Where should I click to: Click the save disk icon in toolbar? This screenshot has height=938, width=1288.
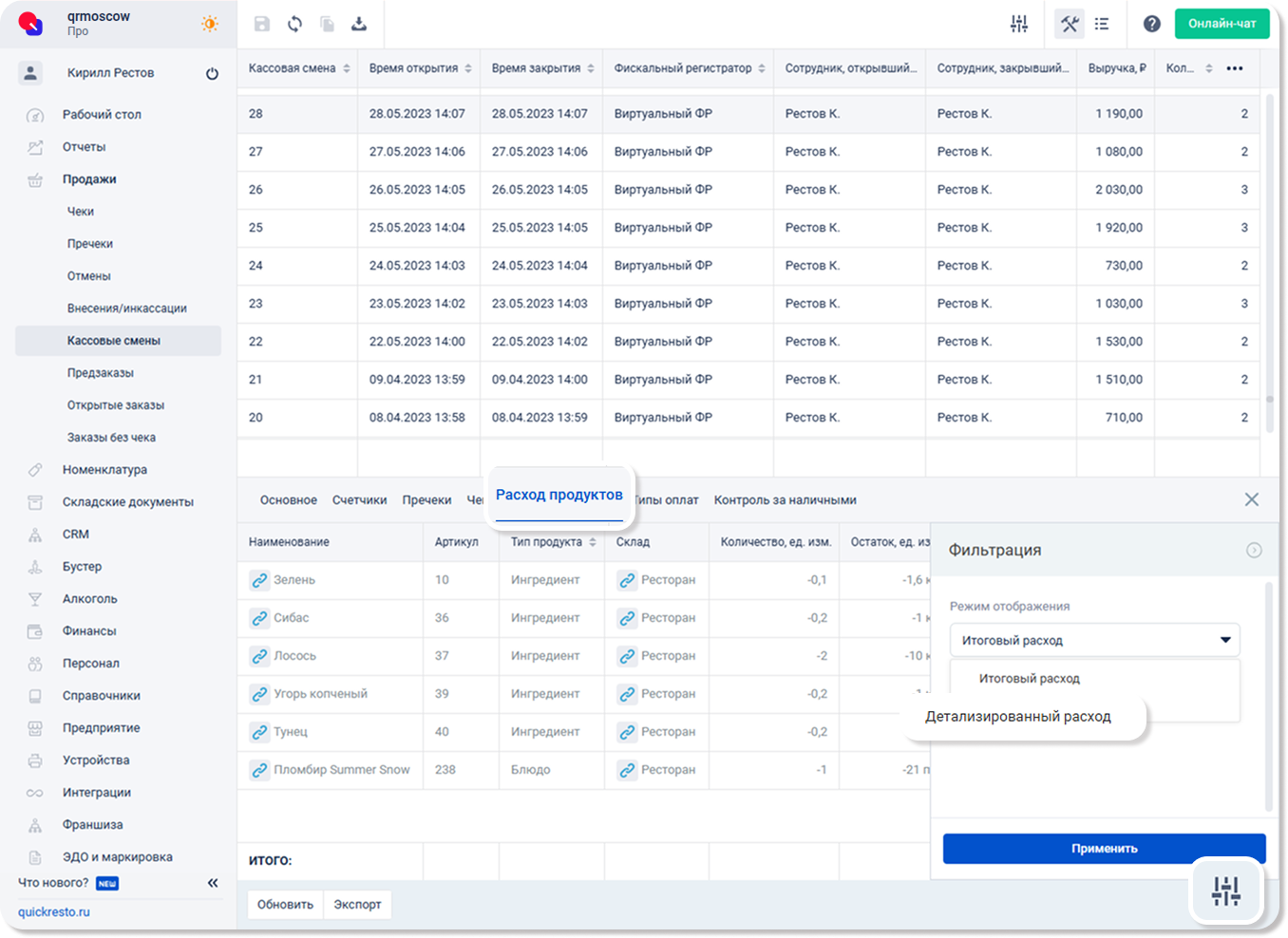click(262, 24)
